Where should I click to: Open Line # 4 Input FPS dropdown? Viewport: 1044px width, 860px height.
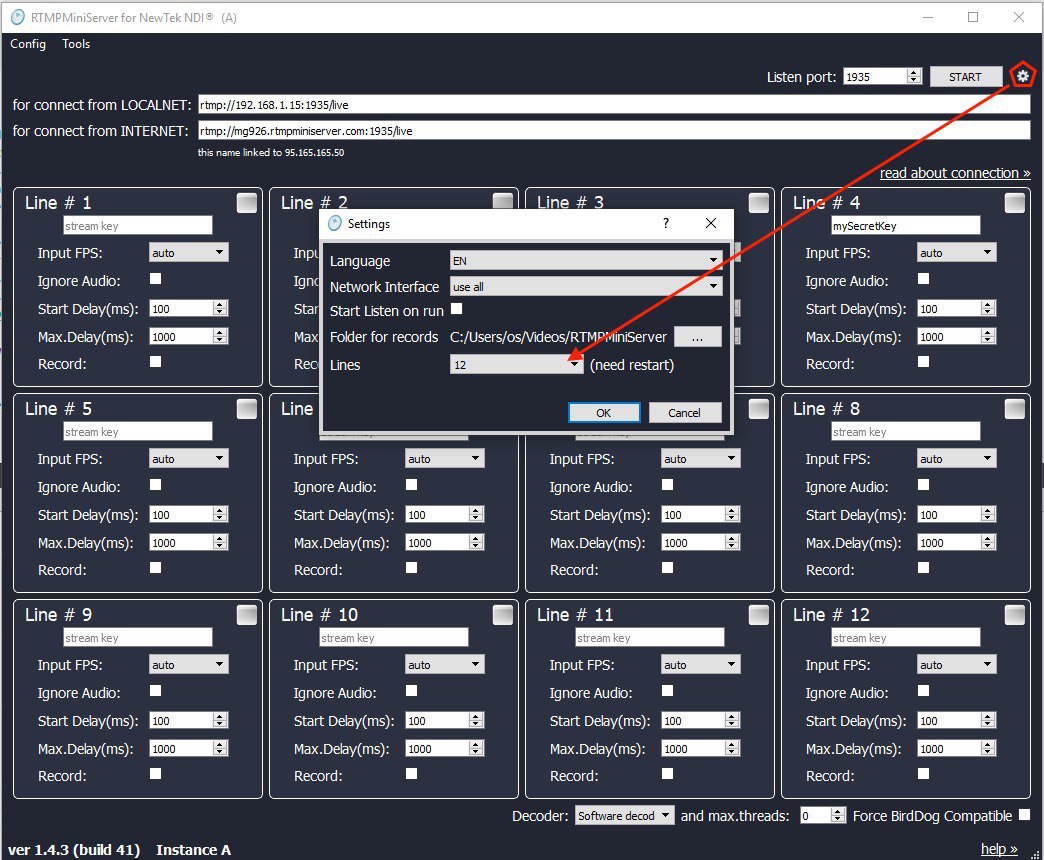pyautogui.click(x=956, y=252)
